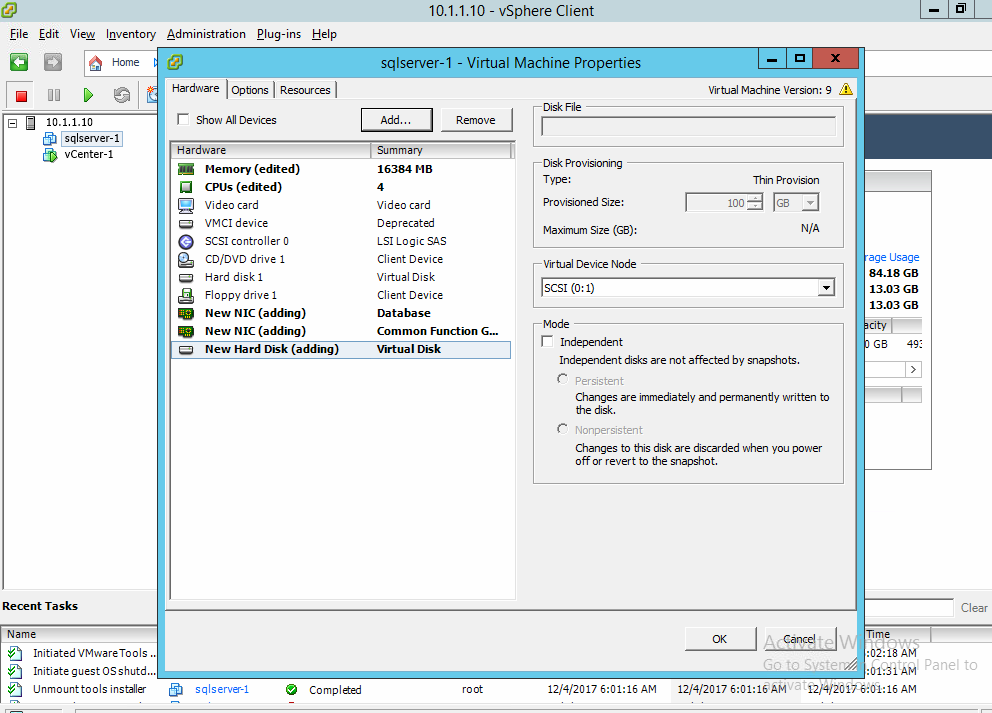Image resolution: width=992 pixels, height=713 pixels.
Task: Click the Home house icon
Action: pyautogui.click(x=96, y=63)
